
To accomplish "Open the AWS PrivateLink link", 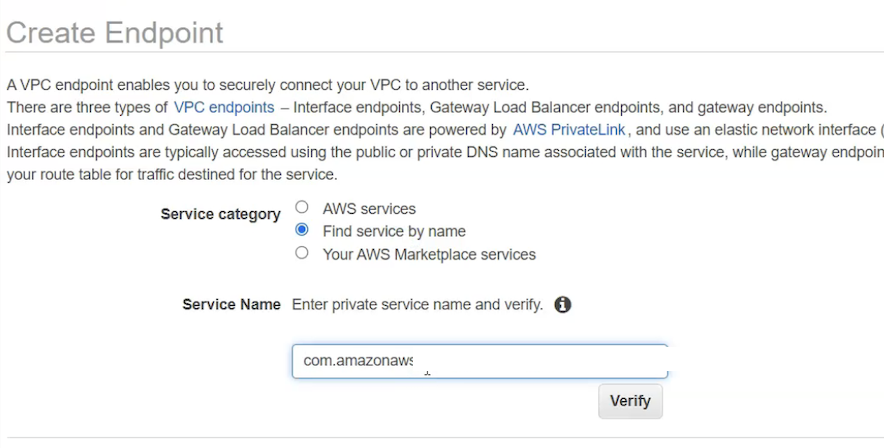I will (570, 130).
